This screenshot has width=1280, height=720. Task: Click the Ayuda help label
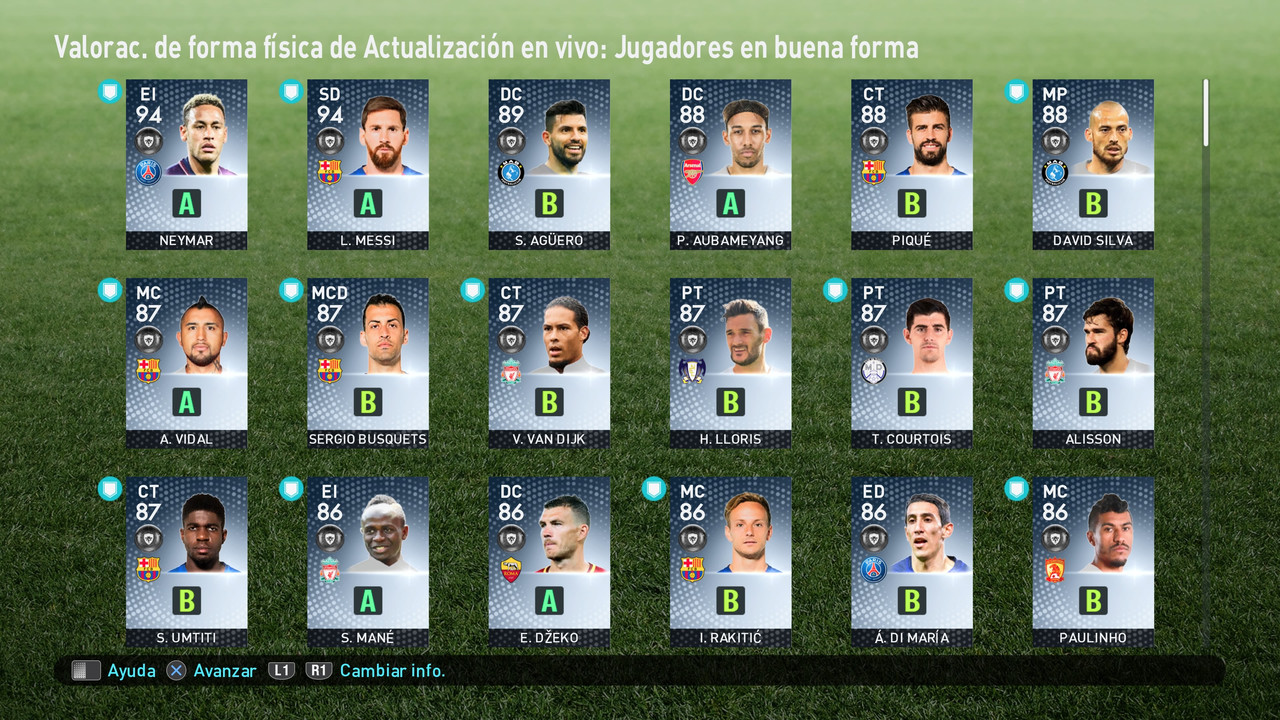[132, 671]
